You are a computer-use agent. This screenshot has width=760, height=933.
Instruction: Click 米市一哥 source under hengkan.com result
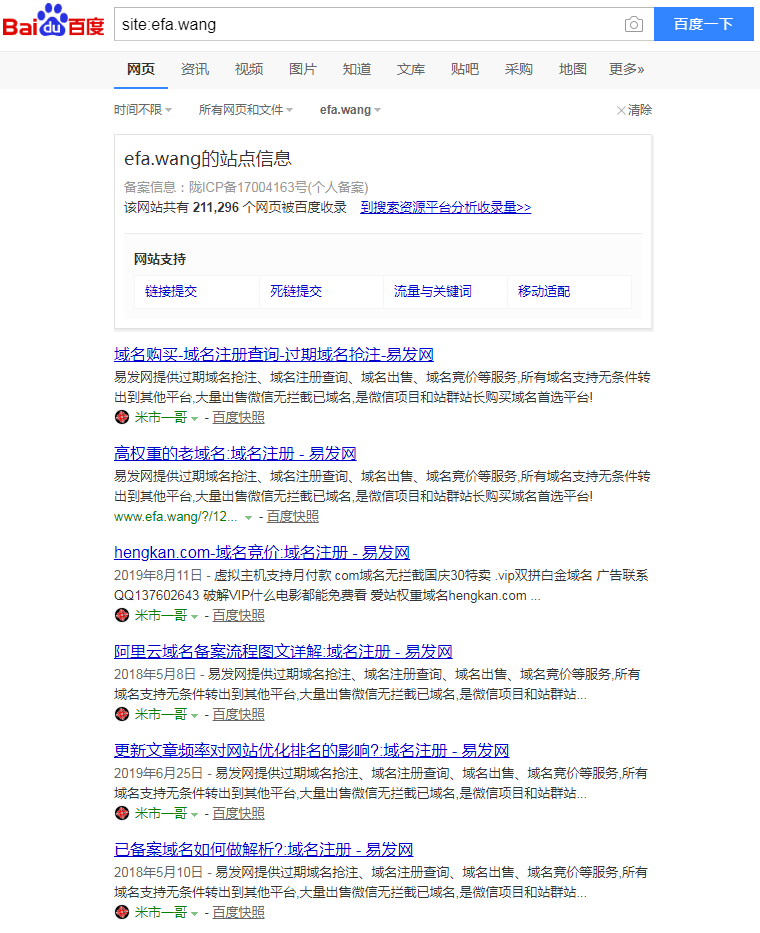pos(161,615)
